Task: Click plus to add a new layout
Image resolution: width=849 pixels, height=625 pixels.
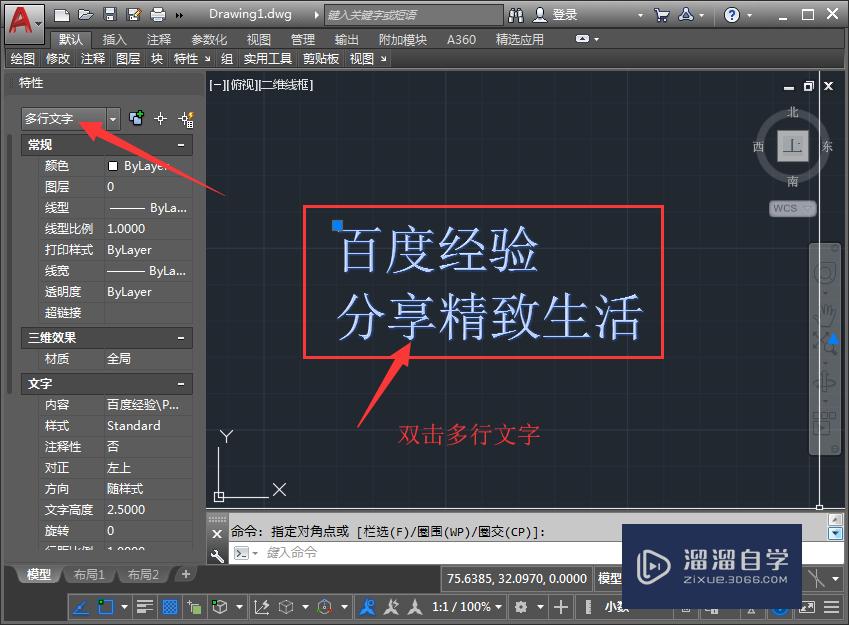Action: tap(186, 575)
